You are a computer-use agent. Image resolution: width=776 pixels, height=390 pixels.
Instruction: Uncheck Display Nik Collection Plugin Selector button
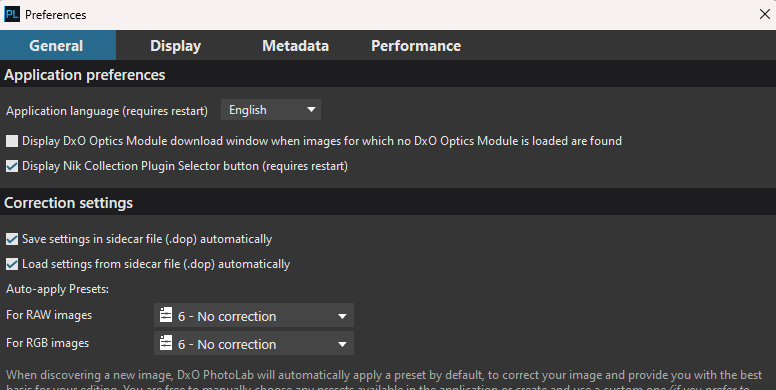point(12,166)
